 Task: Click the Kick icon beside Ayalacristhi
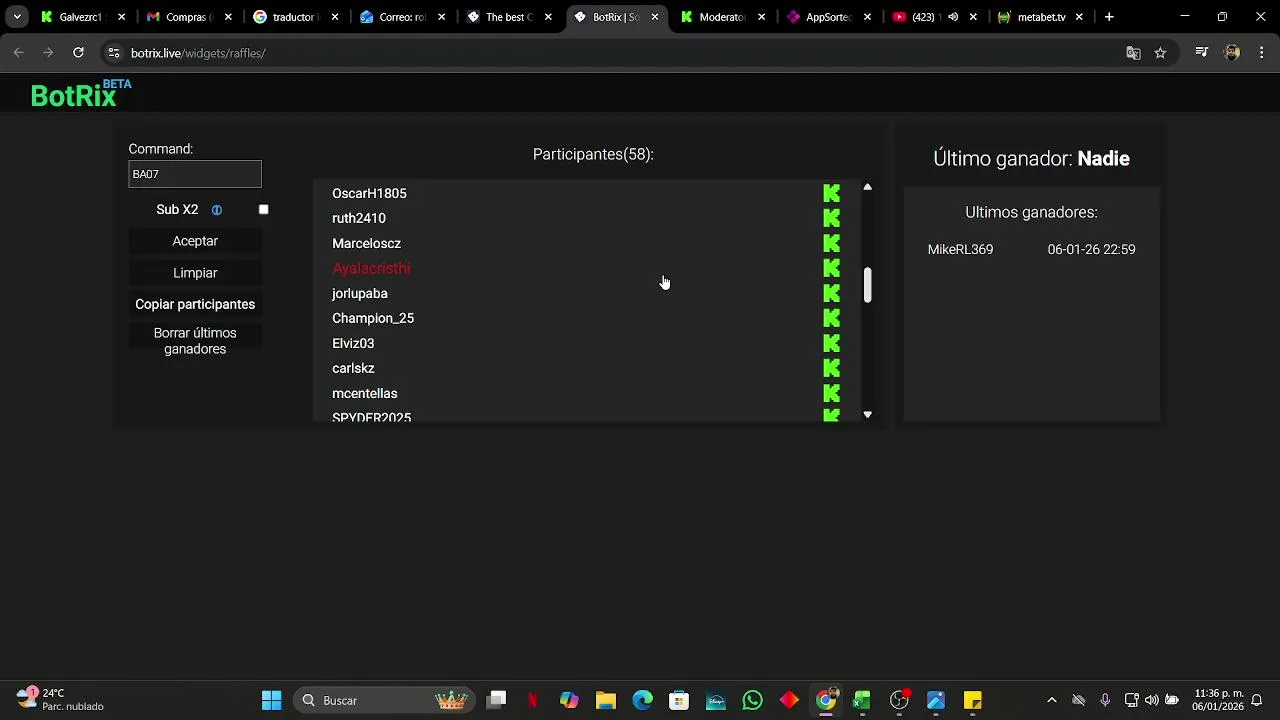pyautogui.click(x=831, y=268)
